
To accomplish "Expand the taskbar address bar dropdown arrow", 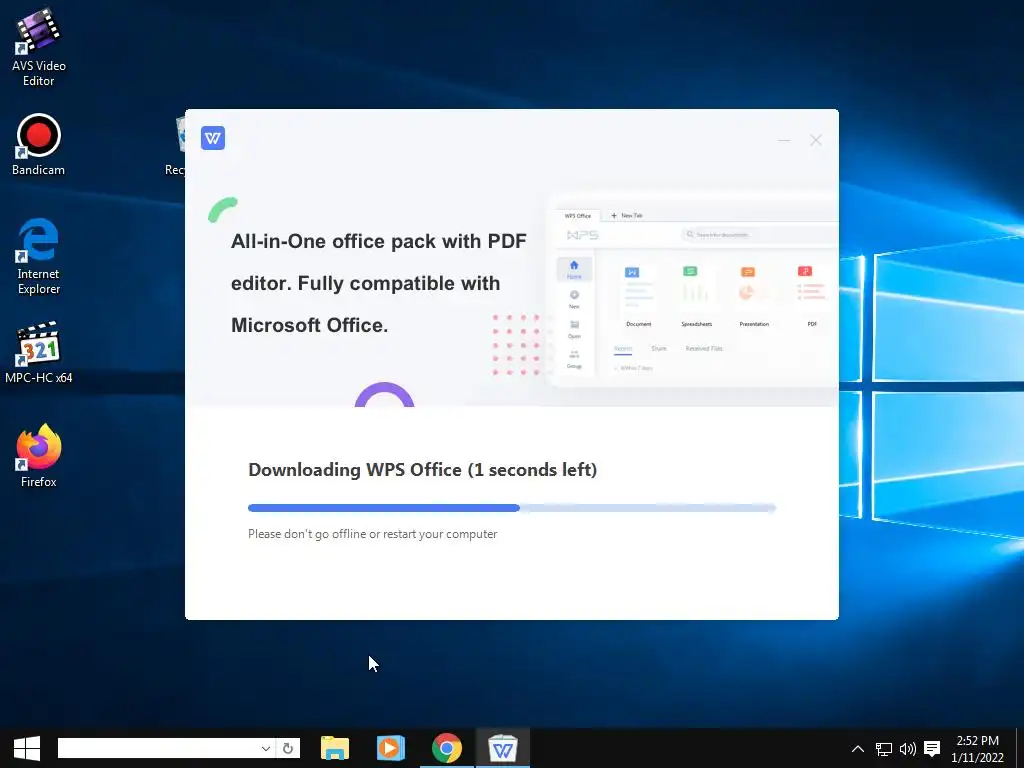I will click(265, 748).
